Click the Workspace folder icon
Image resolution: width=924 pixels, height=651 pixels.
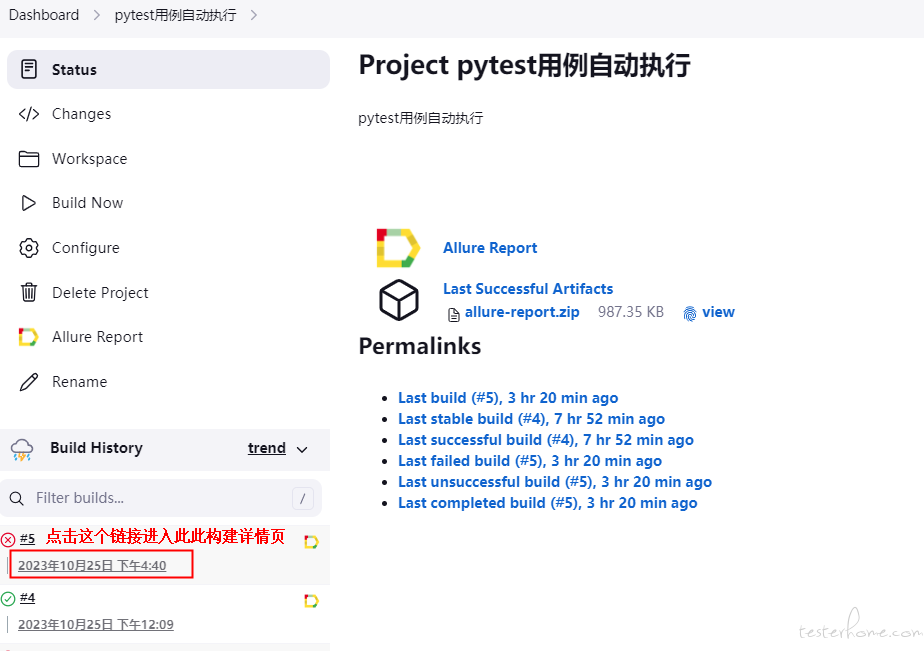point(29,159)
